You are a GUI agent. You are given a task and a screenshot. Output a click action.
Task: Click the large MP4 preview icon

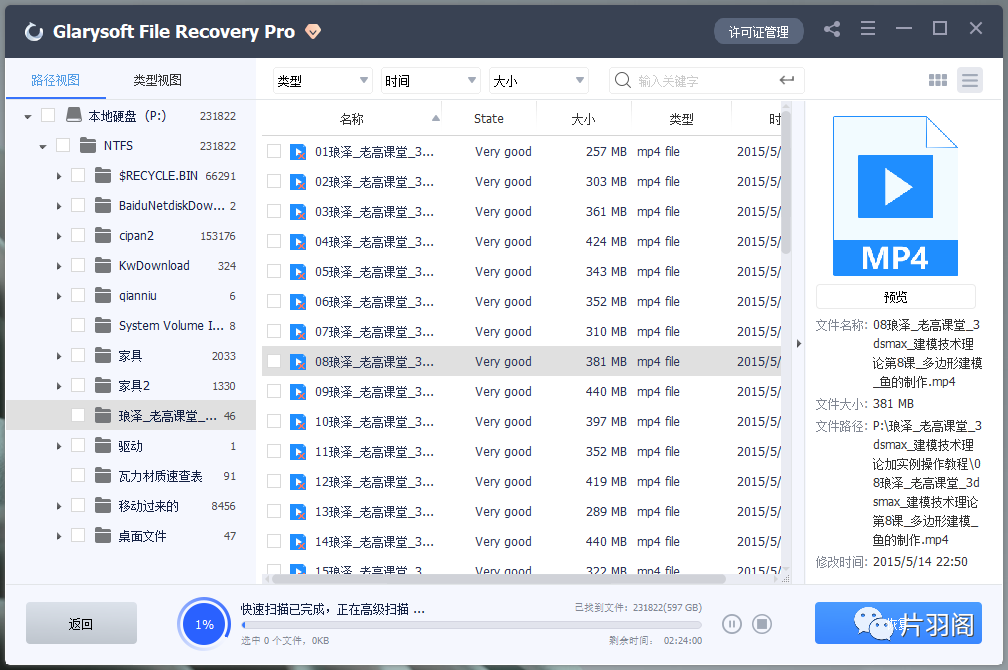coord(896,196)
